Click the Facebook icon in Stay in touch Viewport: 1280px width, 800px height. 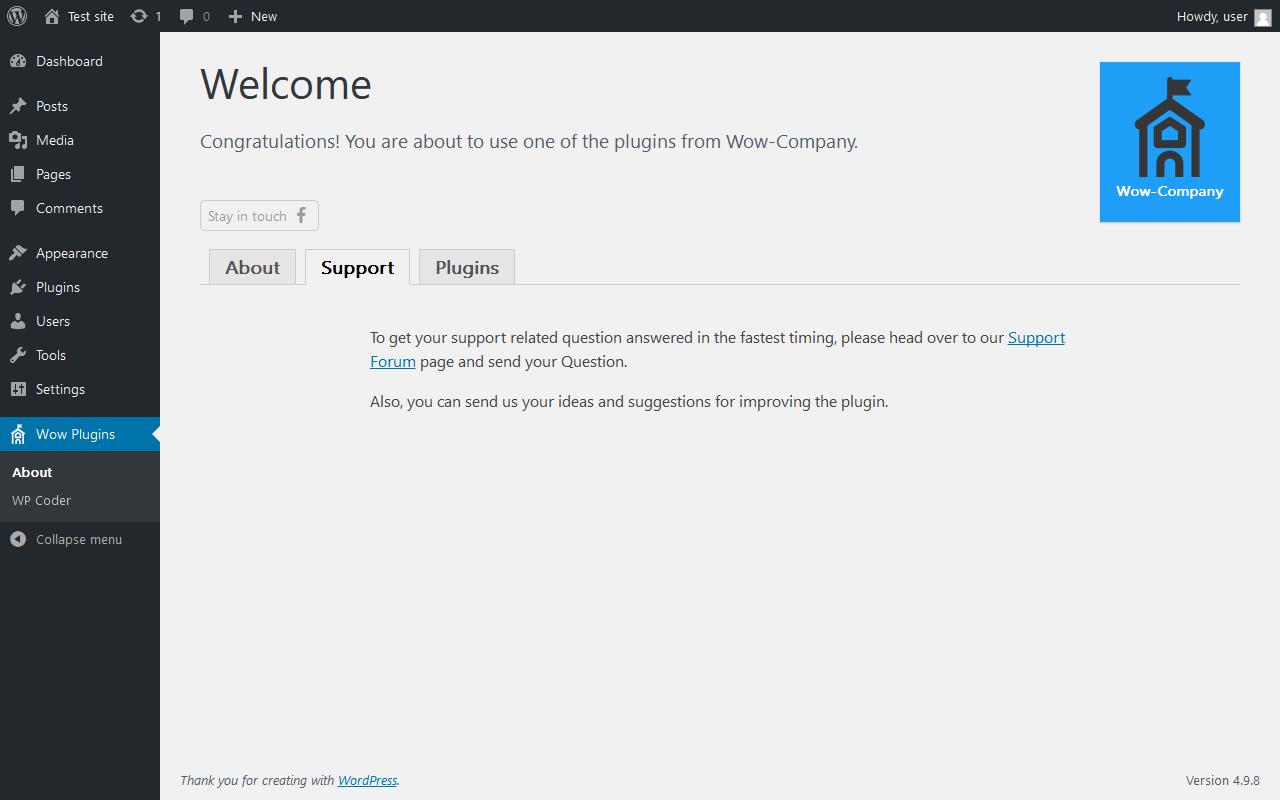tap(301, 215)
